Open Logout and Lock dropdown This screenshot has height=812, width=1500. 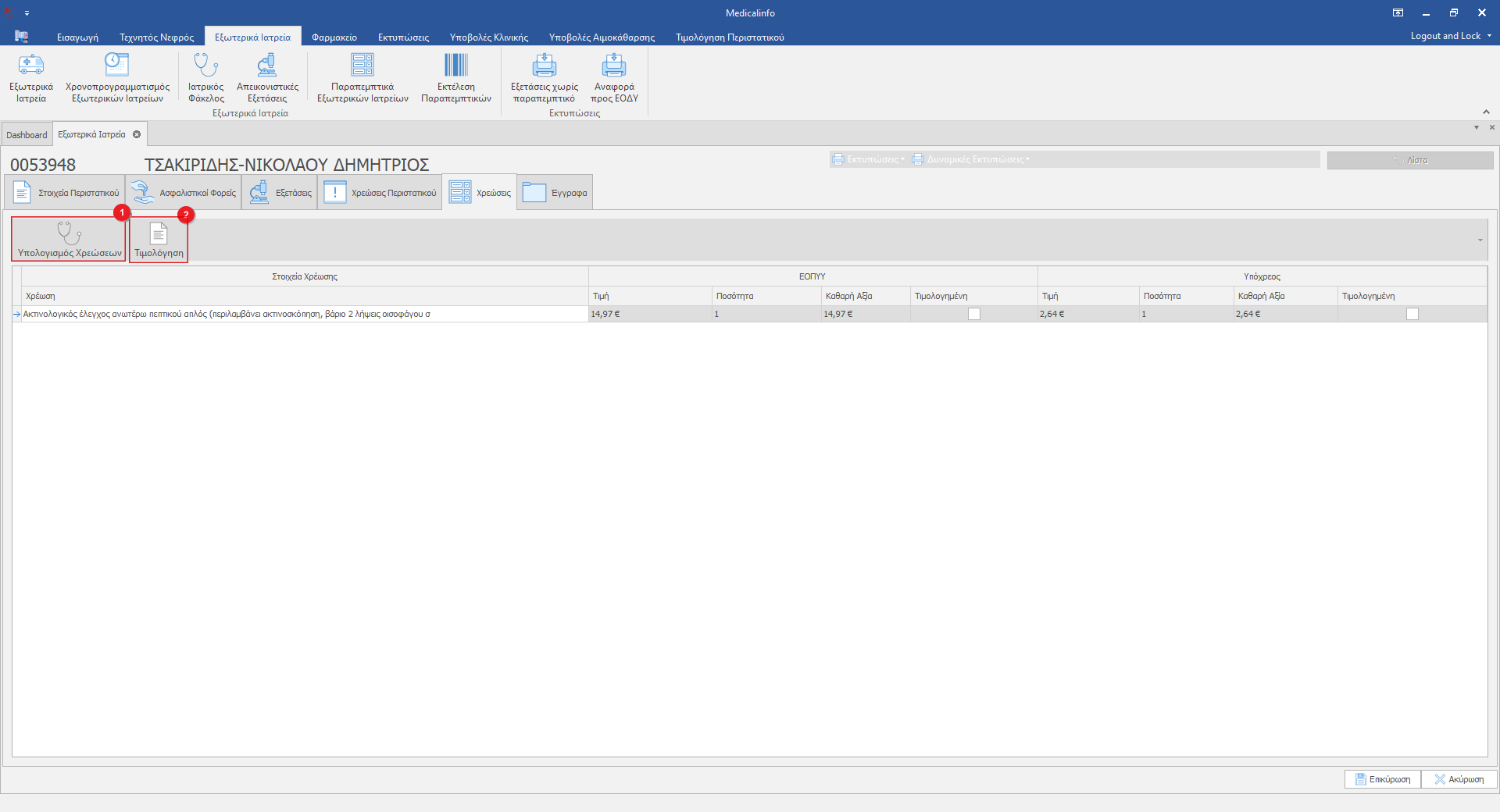(1450, 36)
